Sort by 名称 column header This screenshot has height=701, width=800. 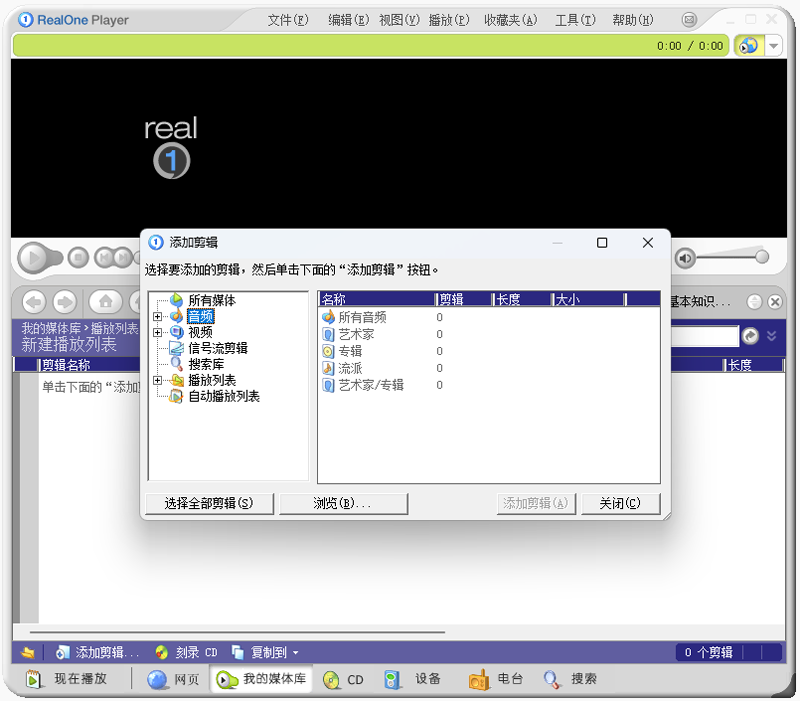(377, 299)
